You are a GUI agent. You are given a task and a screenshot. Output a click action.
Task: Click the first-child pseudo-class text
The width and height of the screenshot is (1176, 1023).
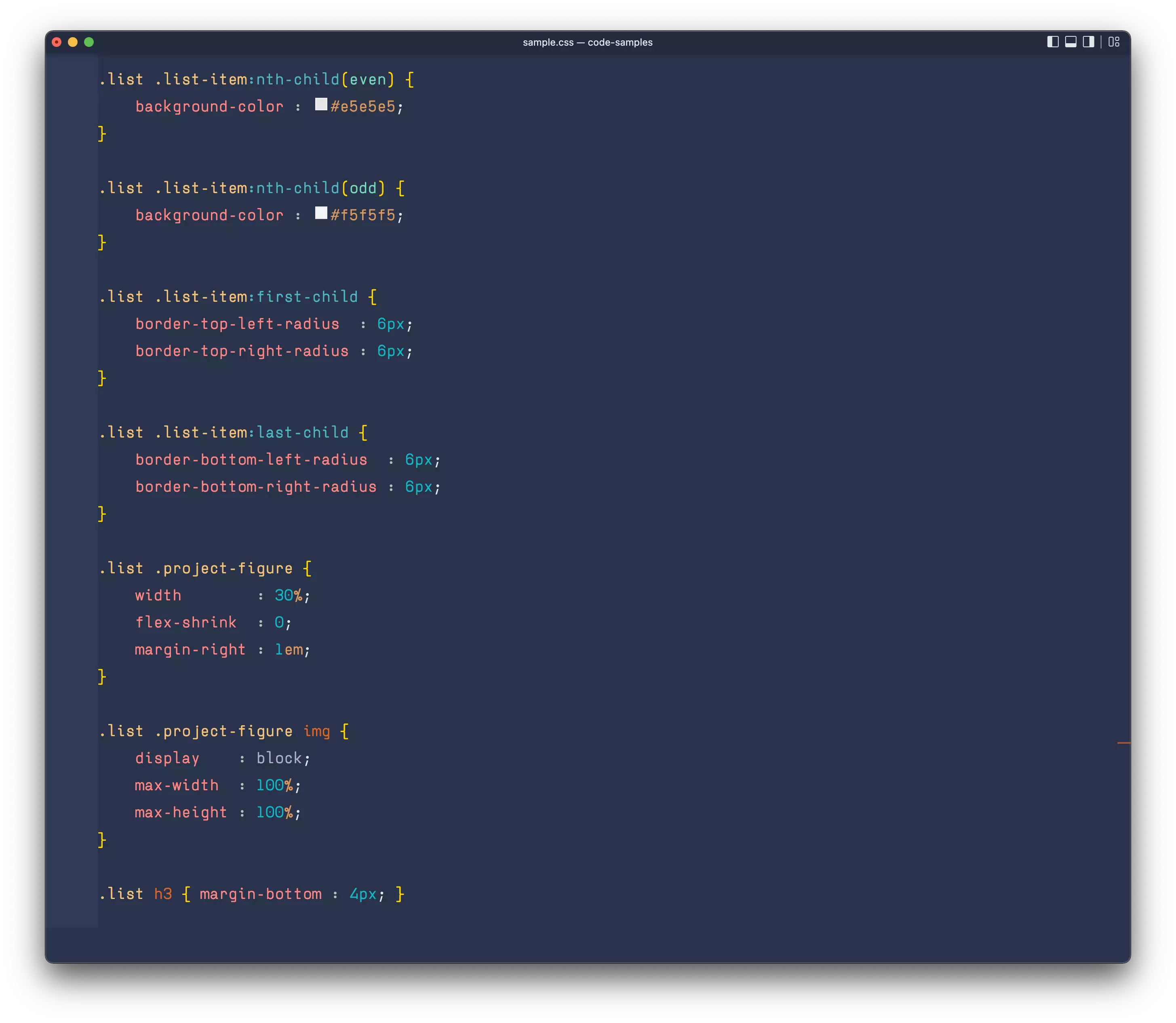point(307,297)
